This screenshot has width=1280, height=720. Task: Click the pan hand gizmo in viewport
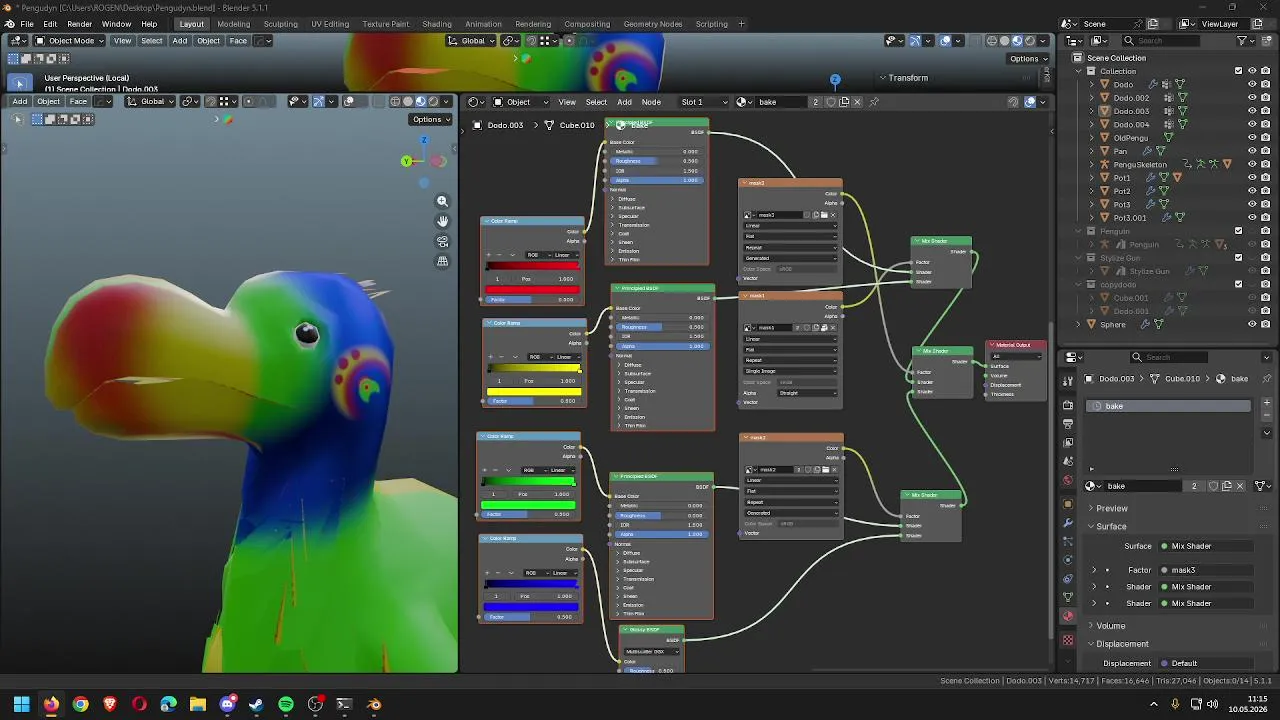coord(442,221)
